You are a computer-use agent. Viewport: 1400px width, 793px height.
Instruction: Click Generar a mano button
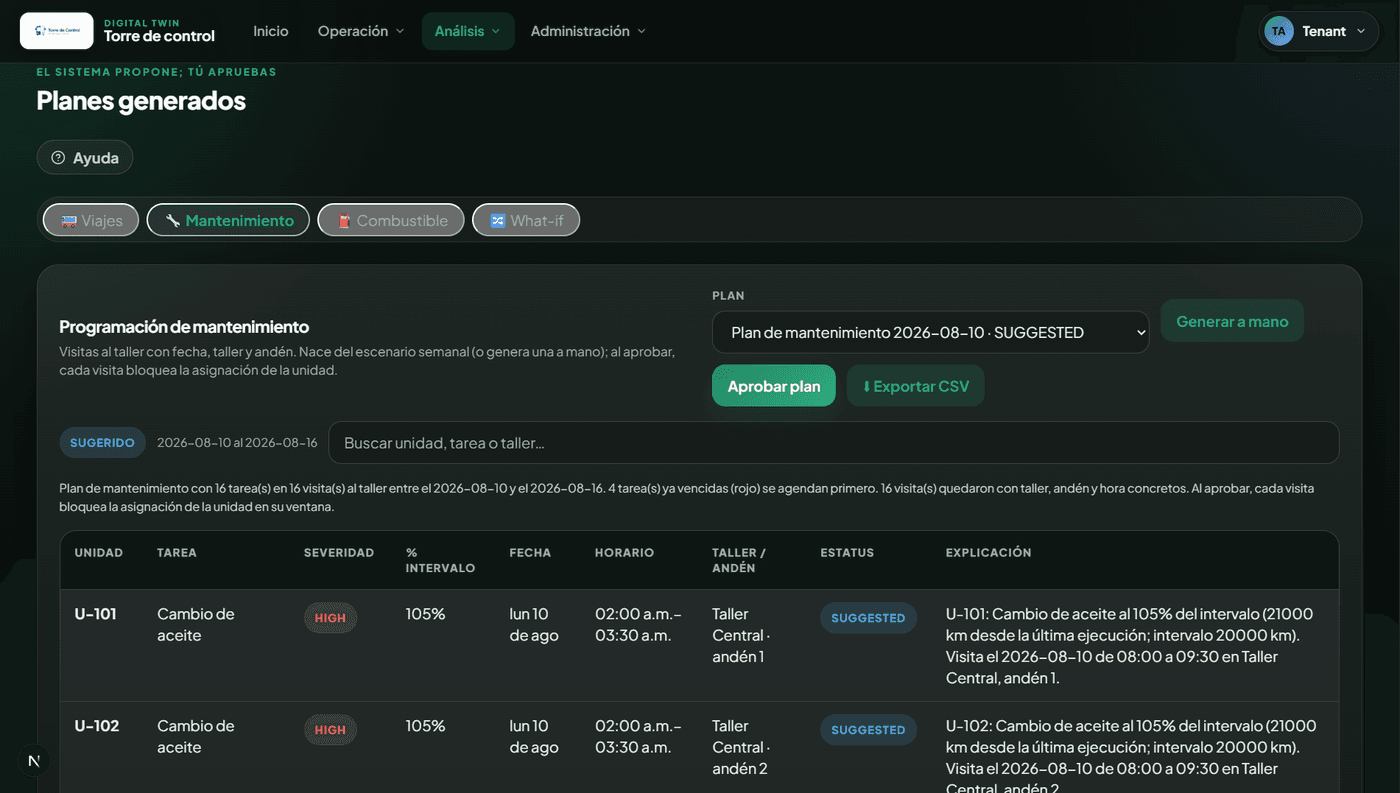click(x=1232, y=321)
